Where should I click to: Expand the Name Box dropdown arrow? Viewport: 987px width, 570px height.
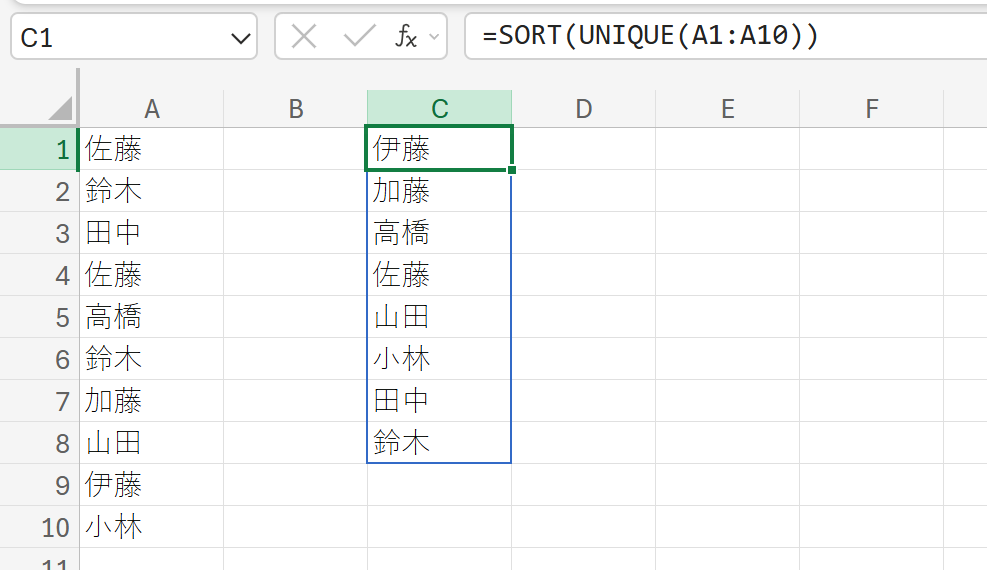[240, 38]
